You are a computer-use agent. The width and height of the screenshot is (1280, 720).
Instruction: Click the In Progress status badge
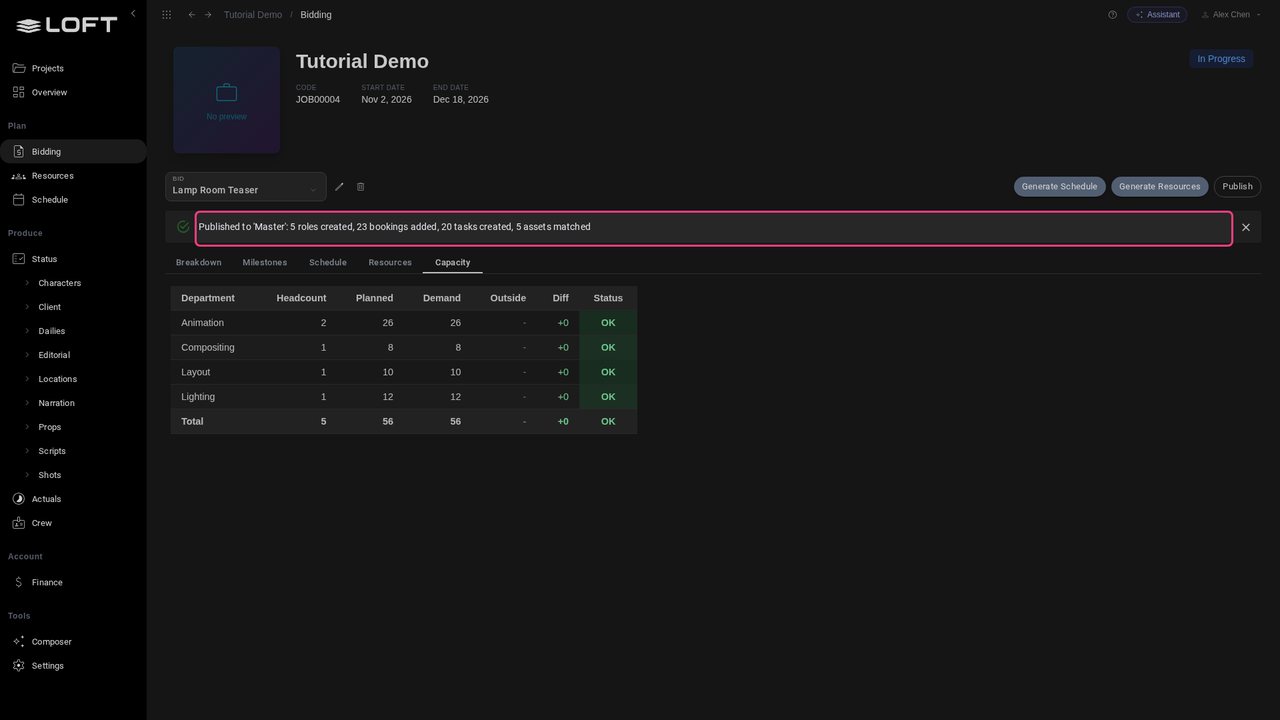tap(1221, 59)
